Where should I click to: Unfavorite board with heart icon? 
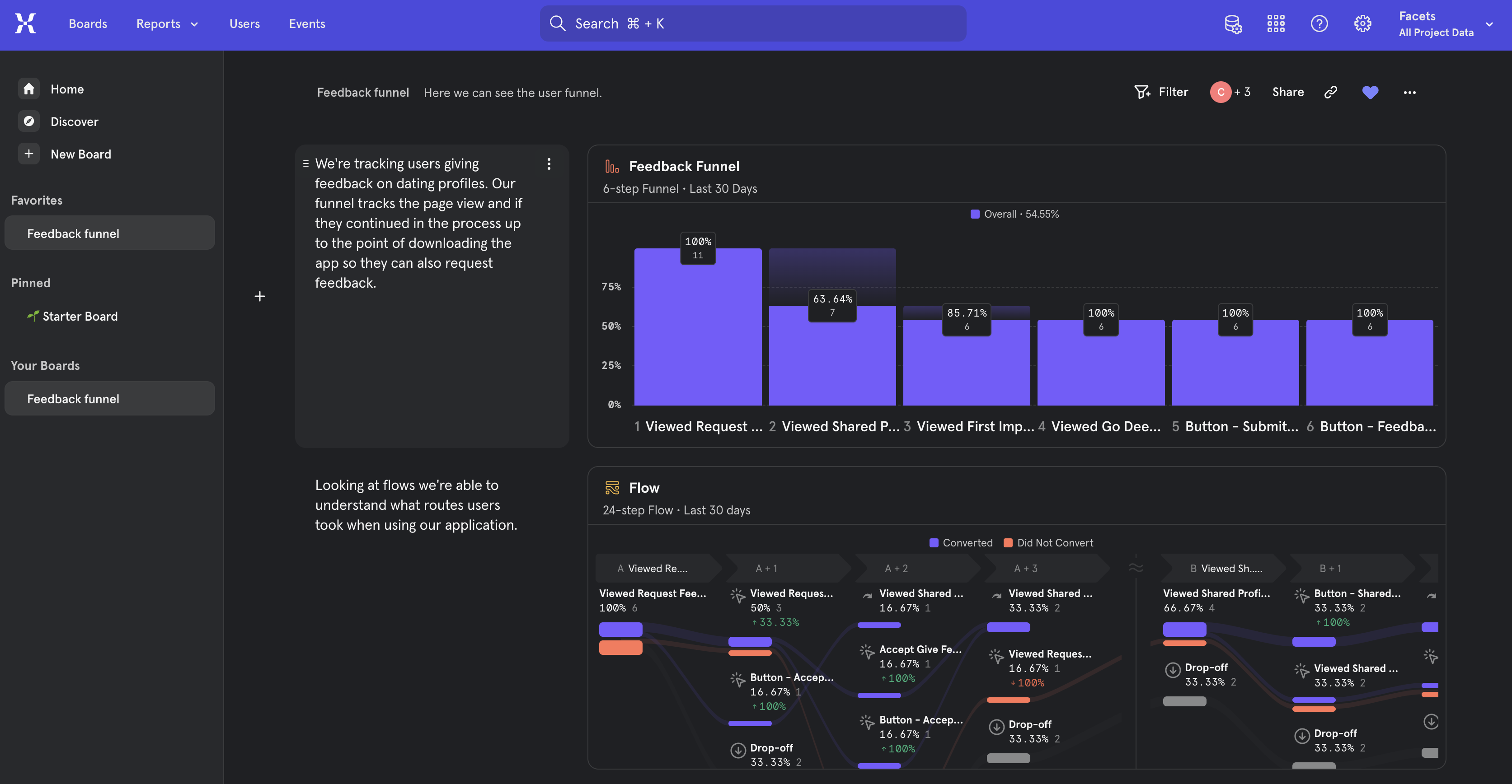pyautogui.click(x=1370, y=92)
